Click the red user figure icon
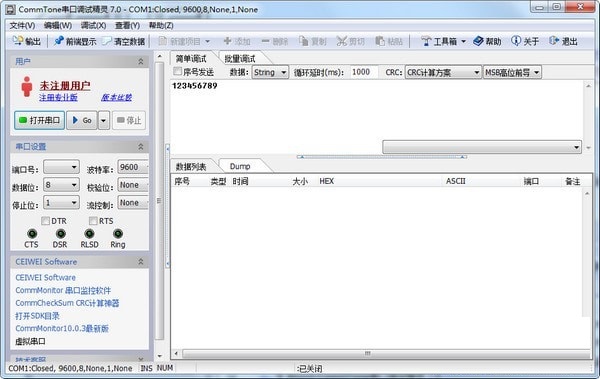 click(27, 87)
